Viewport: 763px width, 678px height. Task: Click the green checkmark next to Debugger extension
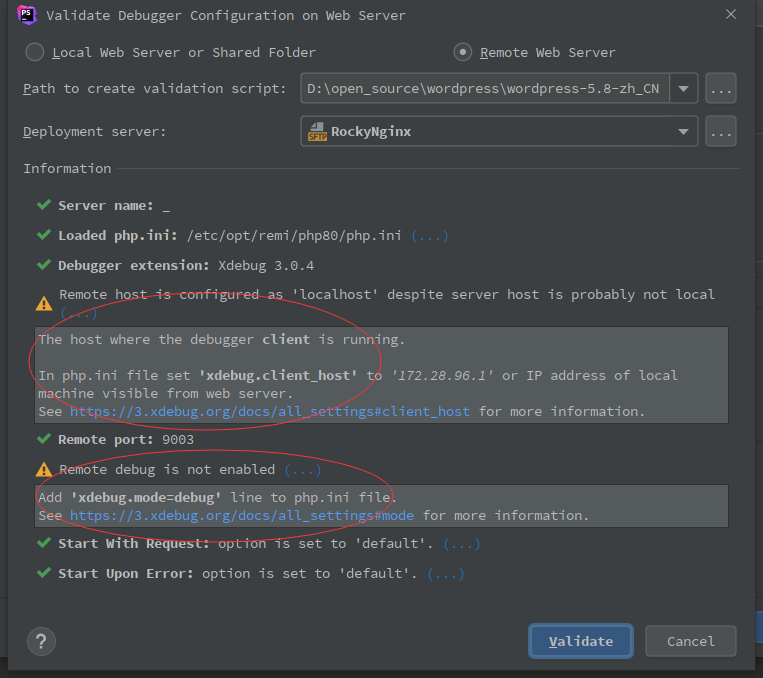43,265
